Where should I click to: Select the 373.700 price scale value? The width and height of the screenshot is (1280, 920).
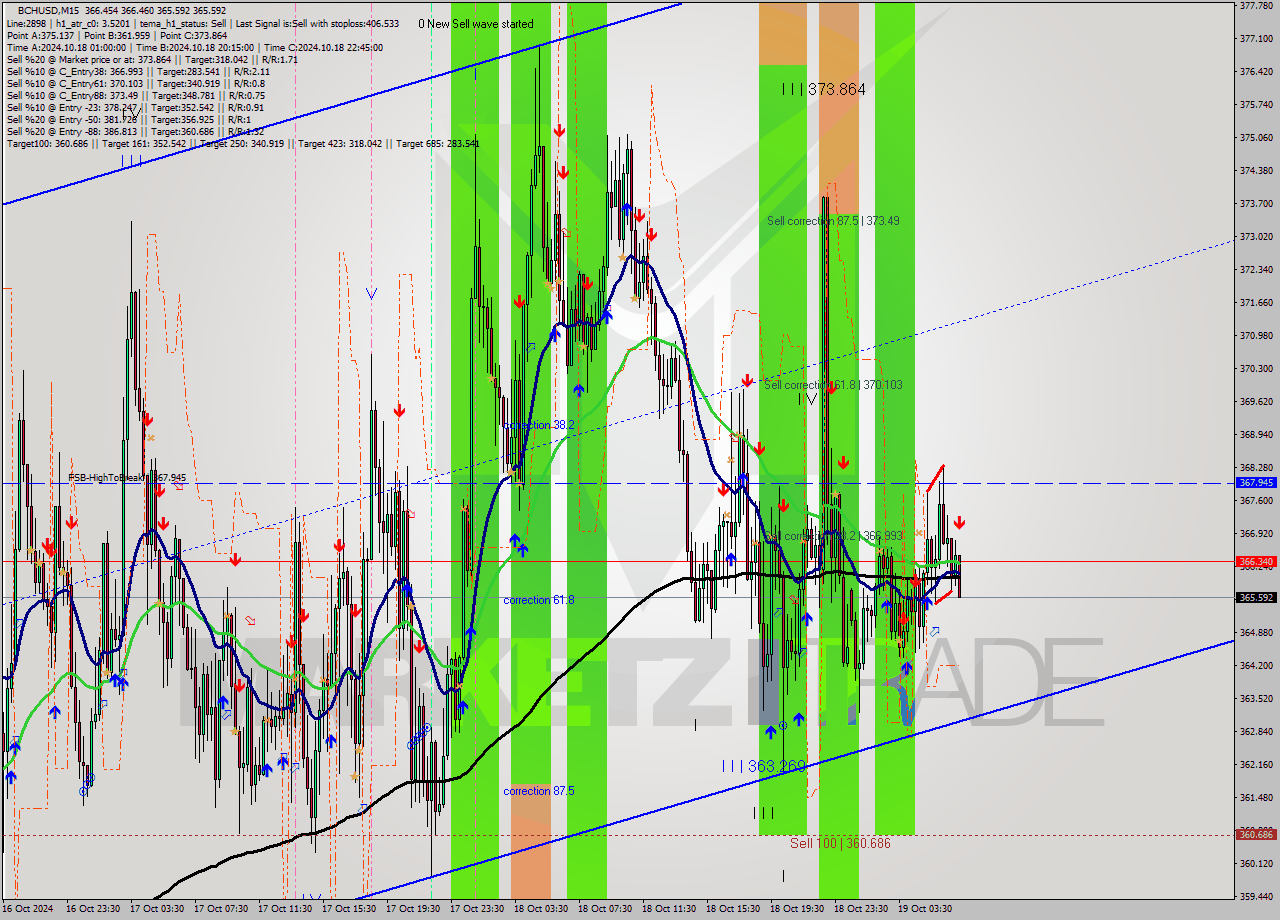tap(1256, 203)
